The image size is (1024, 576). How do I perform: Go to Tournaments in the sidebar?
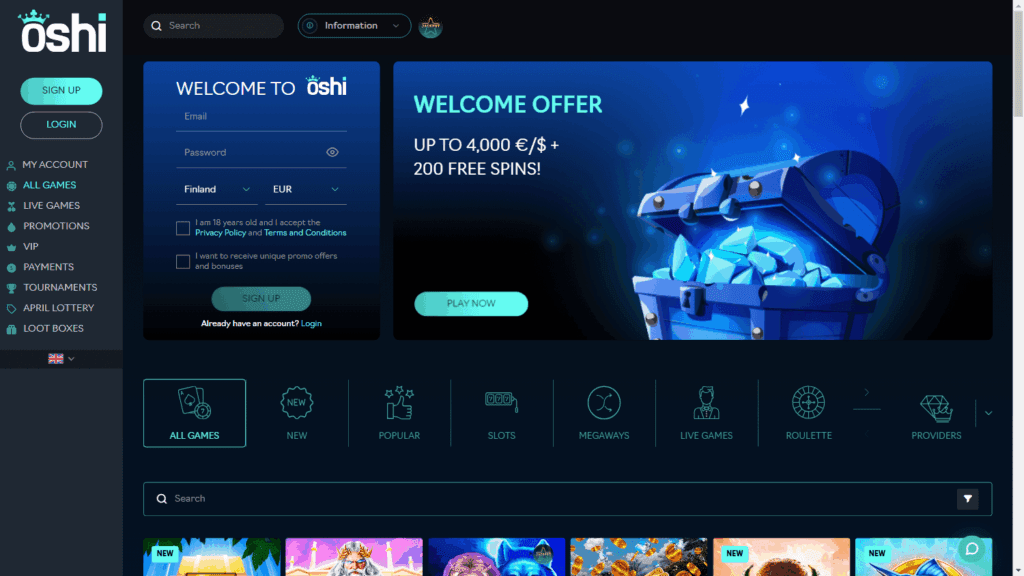60,287
